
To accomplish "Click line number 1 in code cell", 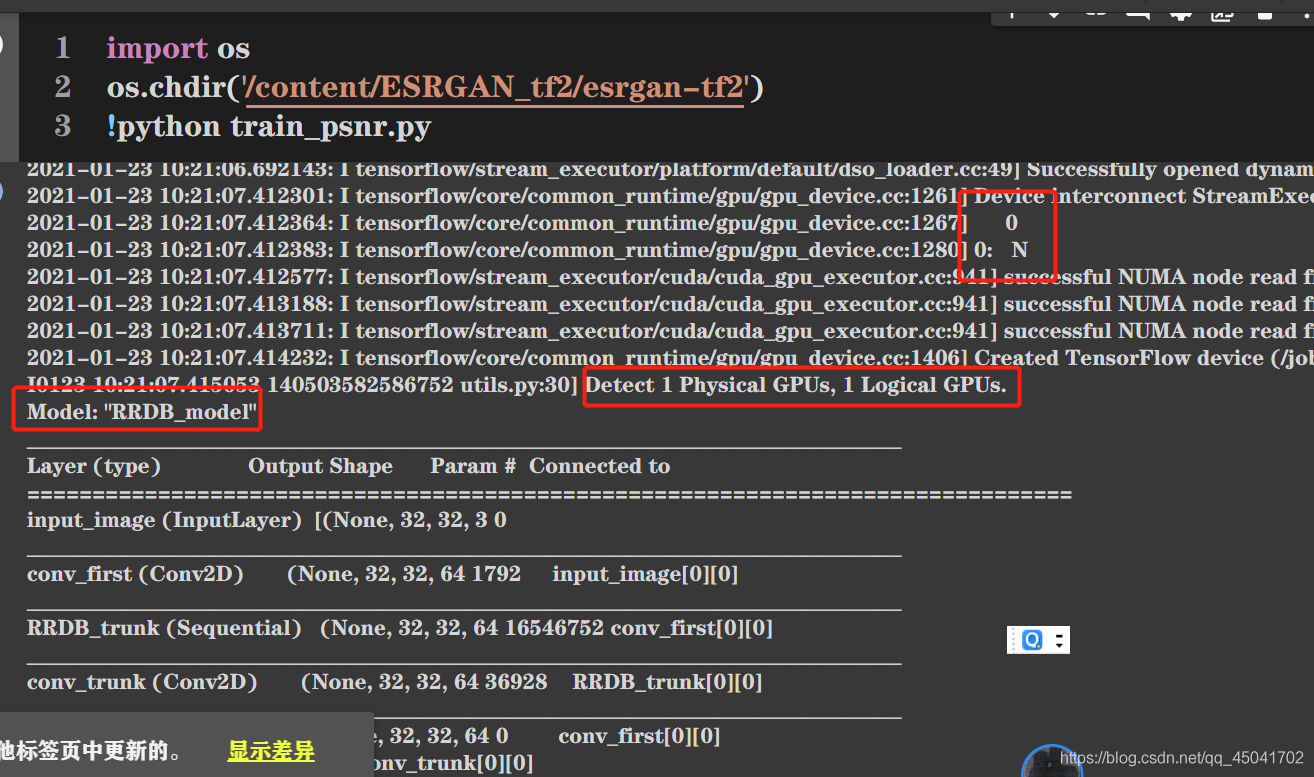I will coord(63,48).
